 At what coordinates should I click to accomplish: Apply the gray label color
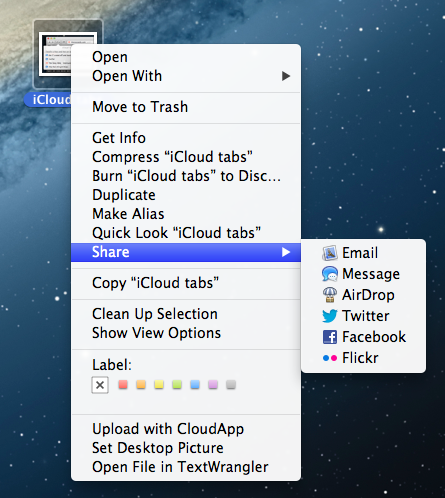tap(231, 385)
